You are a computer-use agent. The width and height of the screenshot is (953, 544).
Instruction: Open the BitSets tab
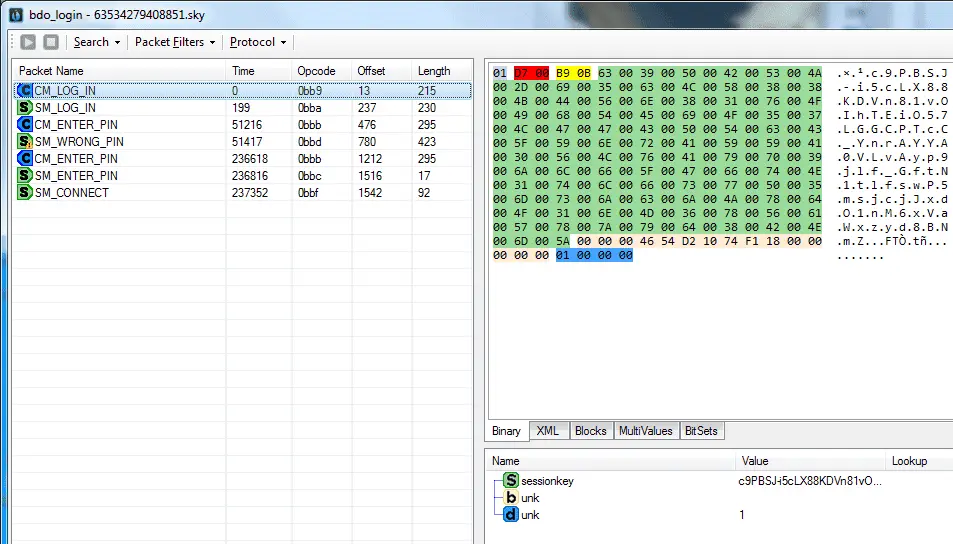pos(701,430)
